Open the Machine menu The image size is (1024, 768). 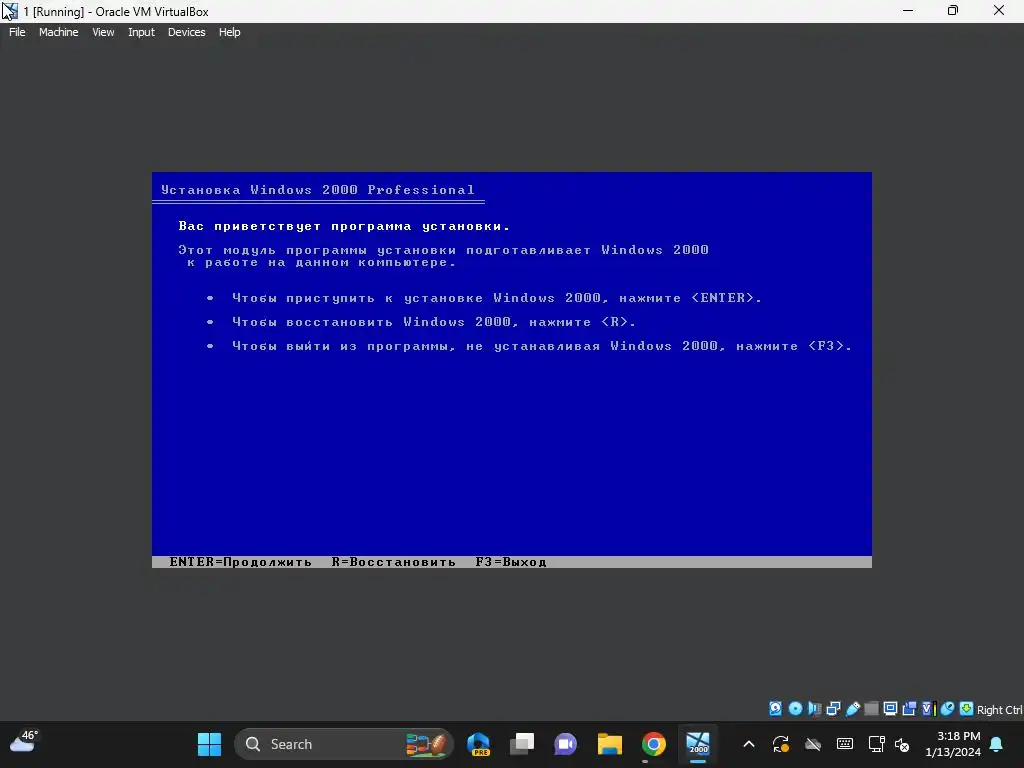58,32
